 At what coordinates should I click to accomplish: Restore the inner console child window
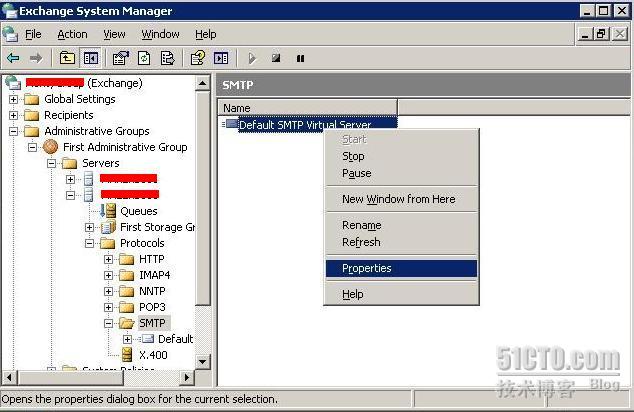[x=601, y=34]
